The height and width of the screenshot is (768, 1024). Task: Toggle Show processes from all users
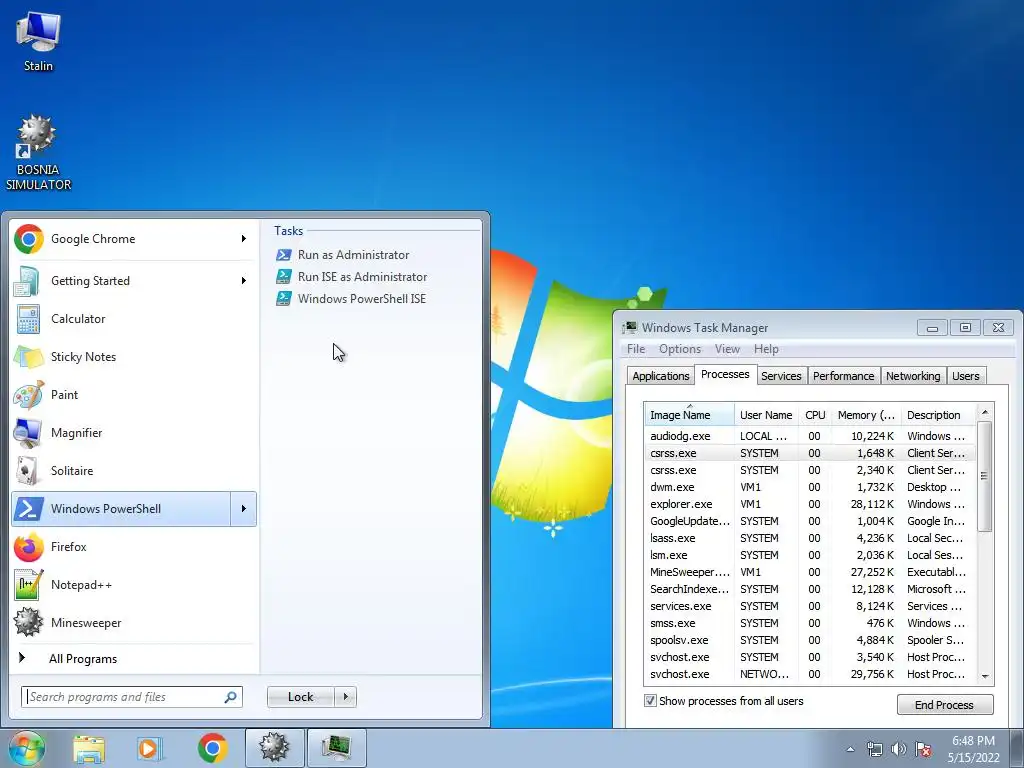[650, 701]
